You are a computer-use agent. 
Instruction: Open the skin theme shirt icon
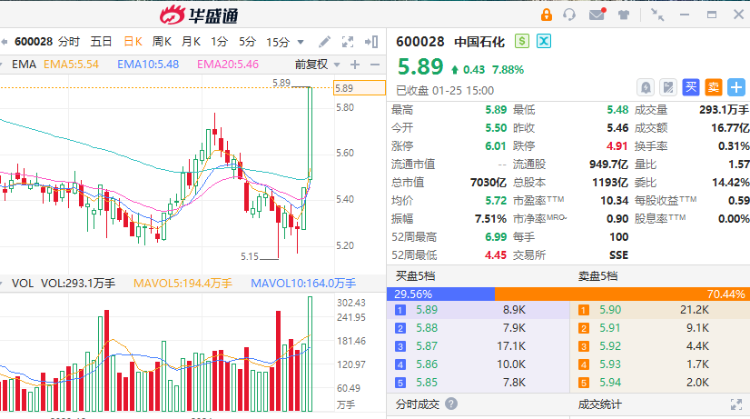coord(627,14)
